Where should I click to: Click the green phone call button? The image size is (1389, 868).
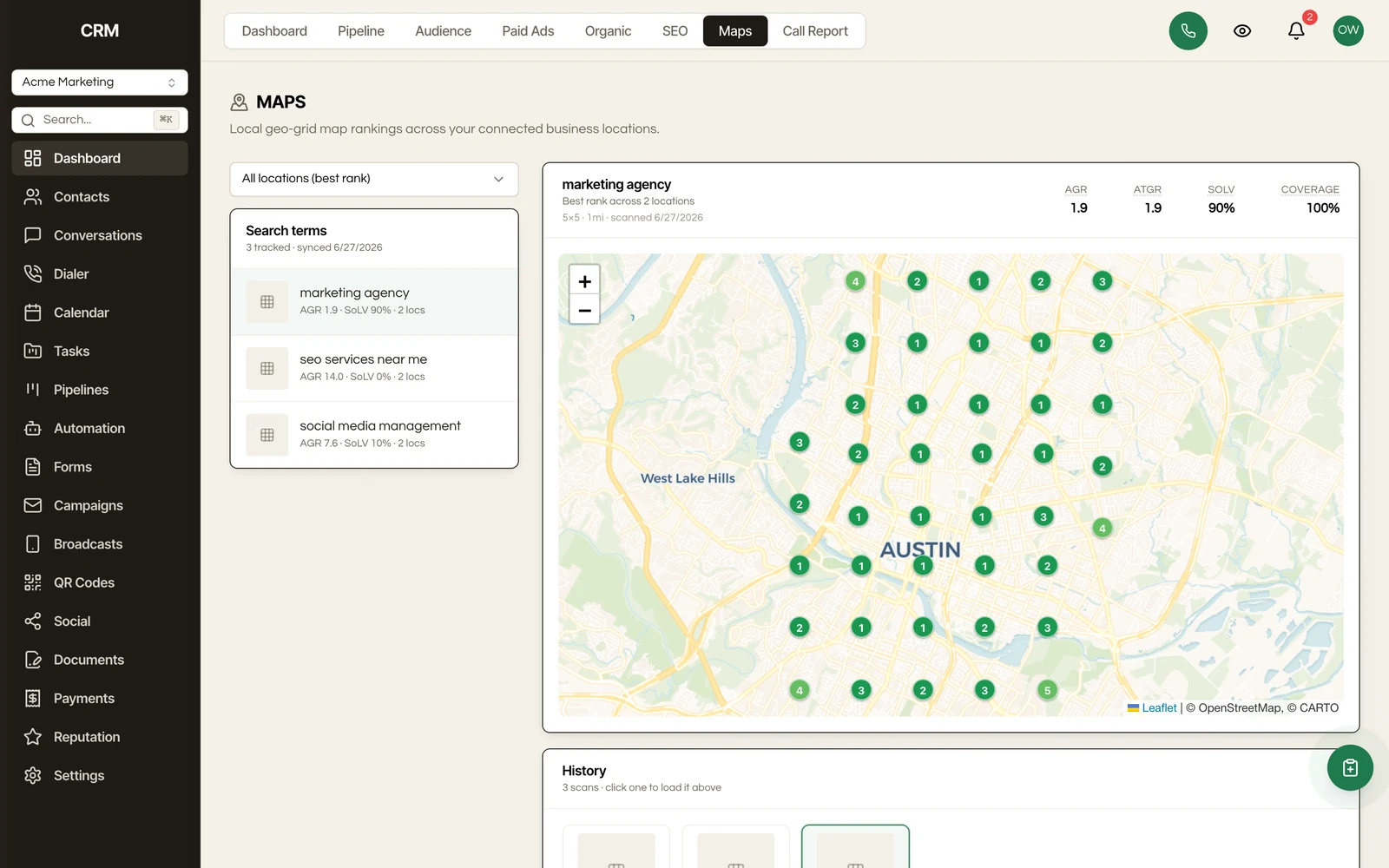click(x=1188, y=31)
